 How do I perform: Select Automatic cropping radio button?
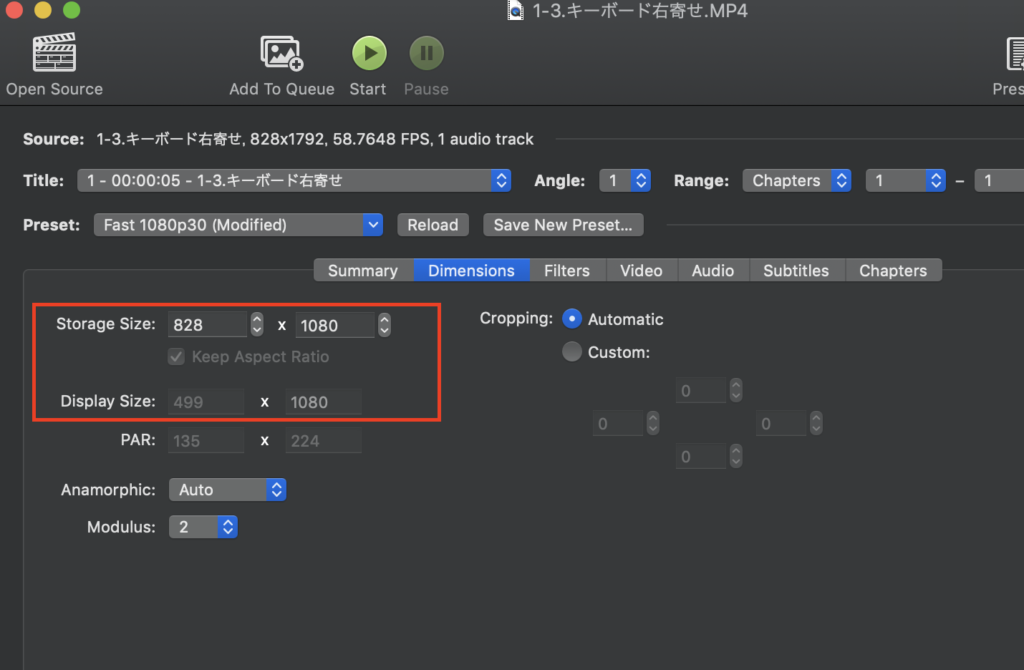pyautogui.click(x=572, y=319)
